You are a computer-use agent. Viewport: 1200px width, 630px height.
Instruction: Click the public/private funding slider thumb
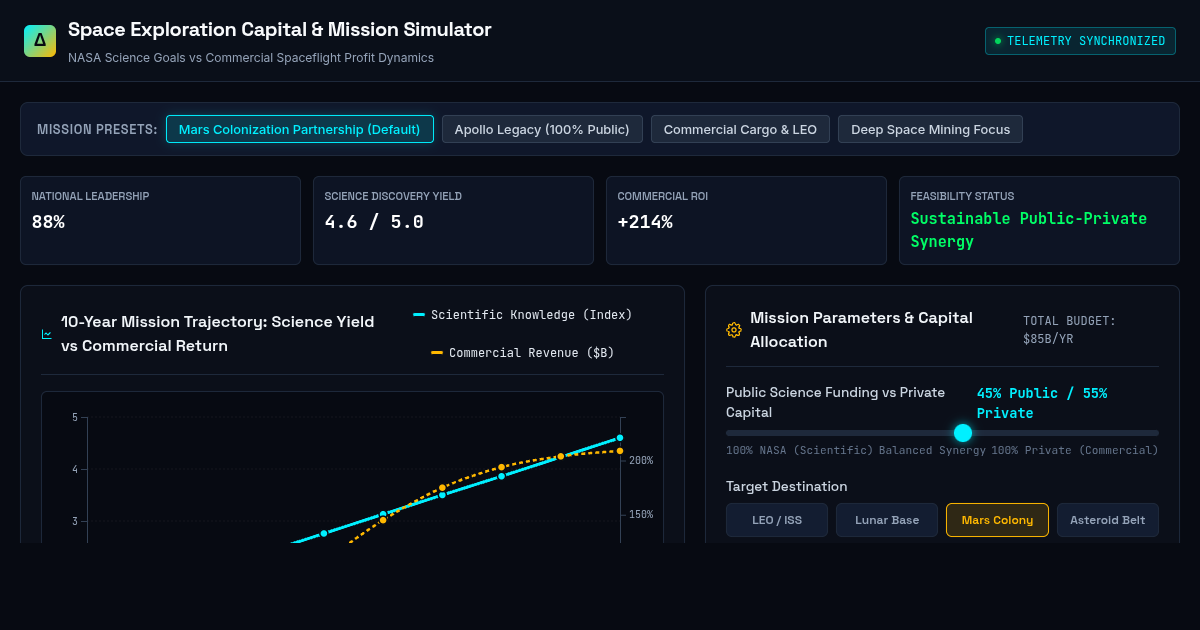963,433
